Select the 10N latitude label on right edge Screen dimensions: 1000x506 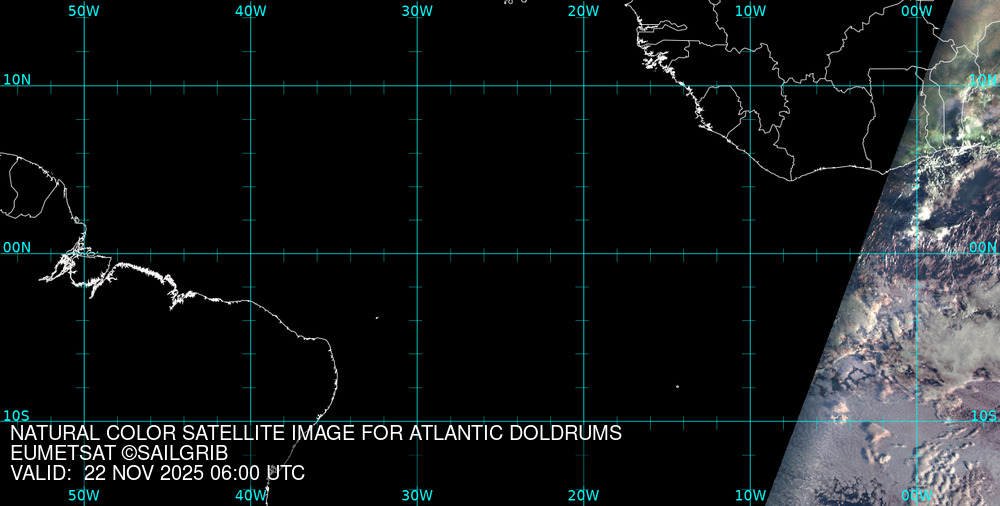point(982,79)
